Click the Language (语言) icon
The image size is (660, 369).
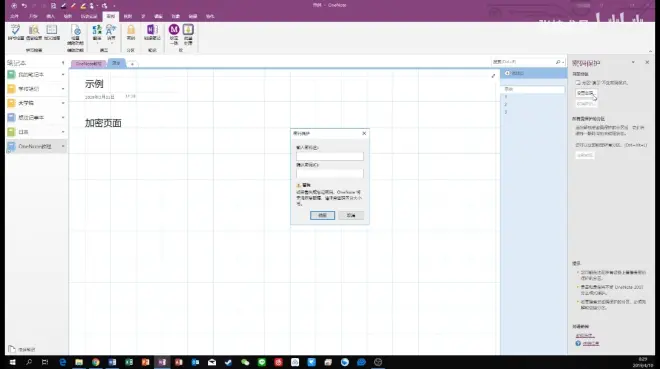(x=111, y=30)
